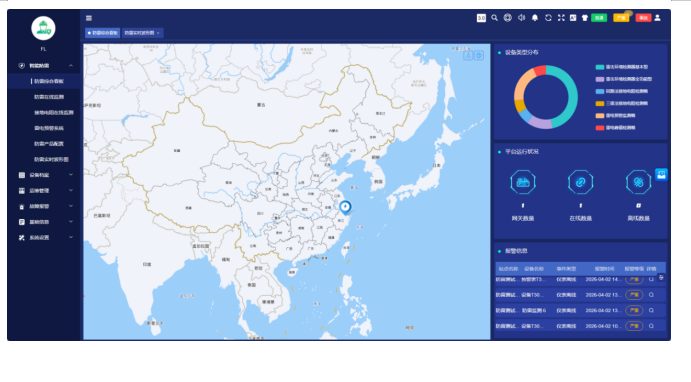Switch to the active 防雷综合看板 page tab
The width and height of the screenshot is (691, 382).
point(102,33)
